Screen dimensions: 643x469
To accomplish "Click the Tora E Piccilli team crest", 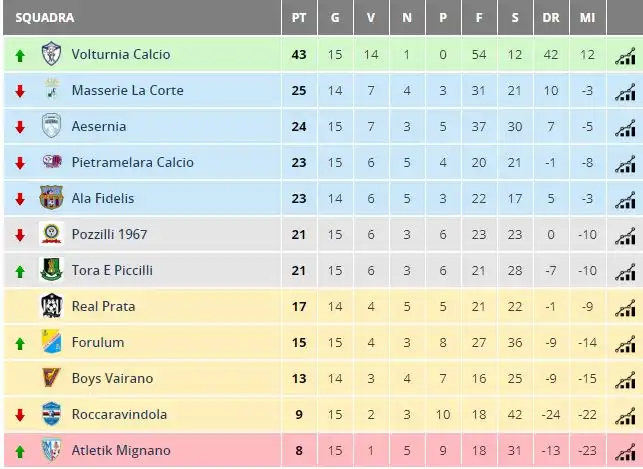I will pyautogui.click(x=51, y=270).
